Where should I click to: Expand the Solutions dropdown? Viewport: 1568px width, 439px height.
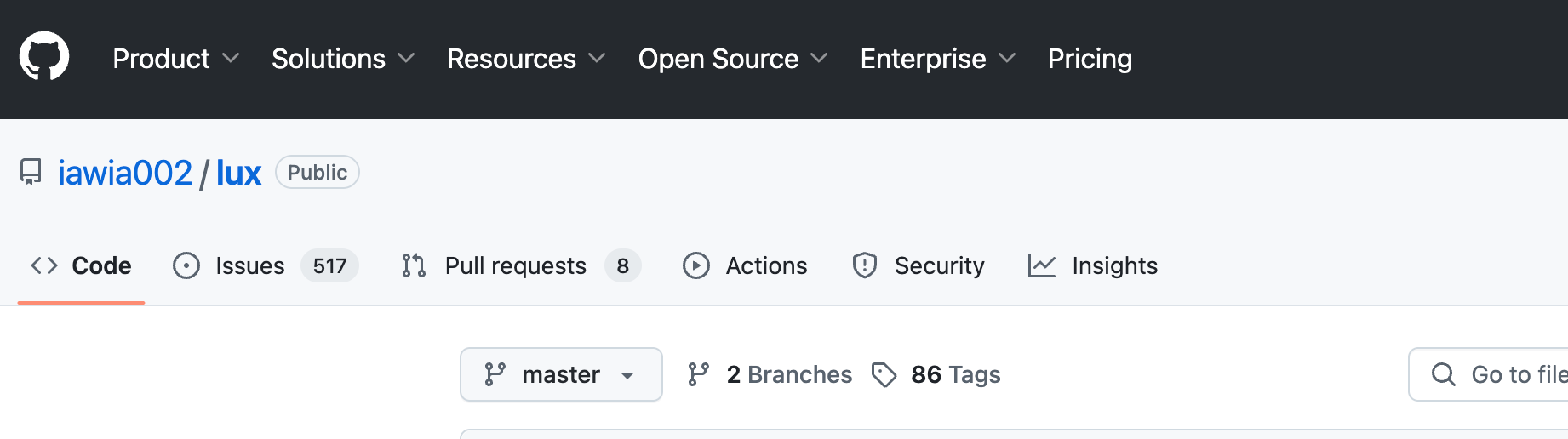point(342,59)
